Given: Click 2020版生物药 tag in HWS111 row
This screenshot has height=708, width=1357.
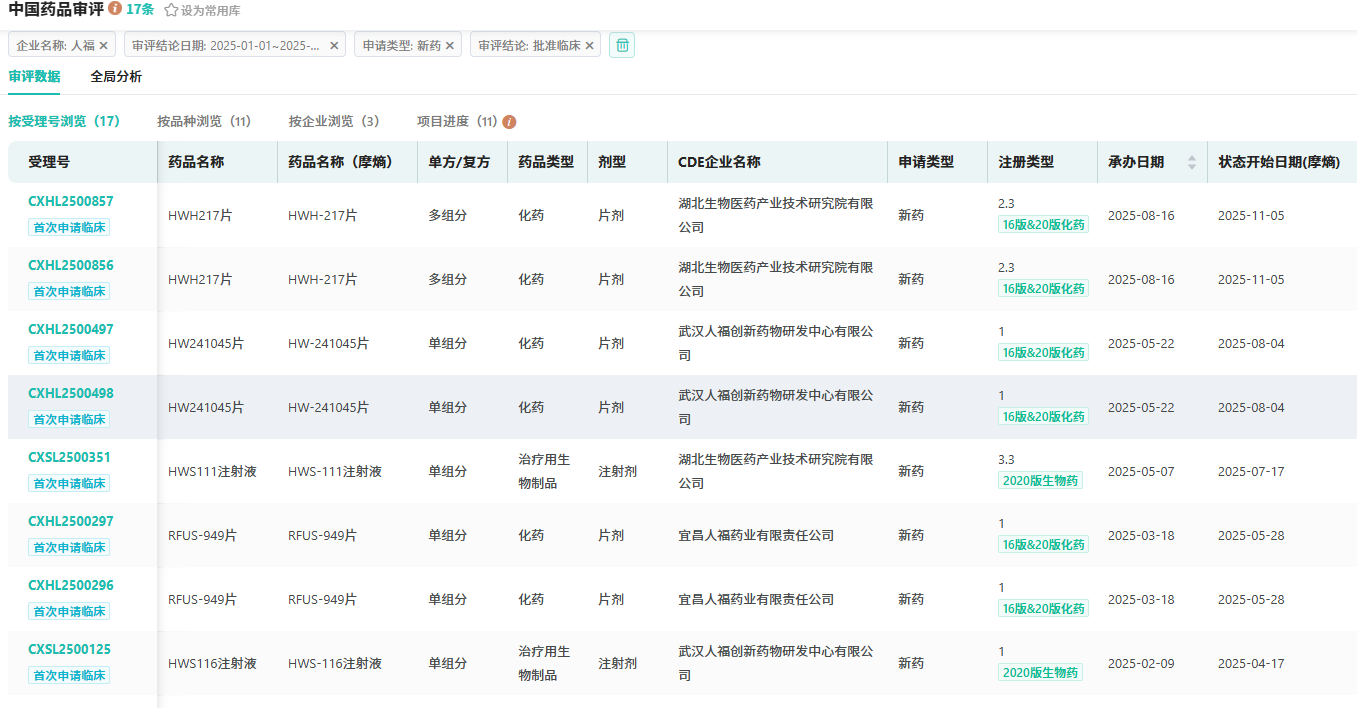Looking at the screenshot, I should pos(1040,480).
